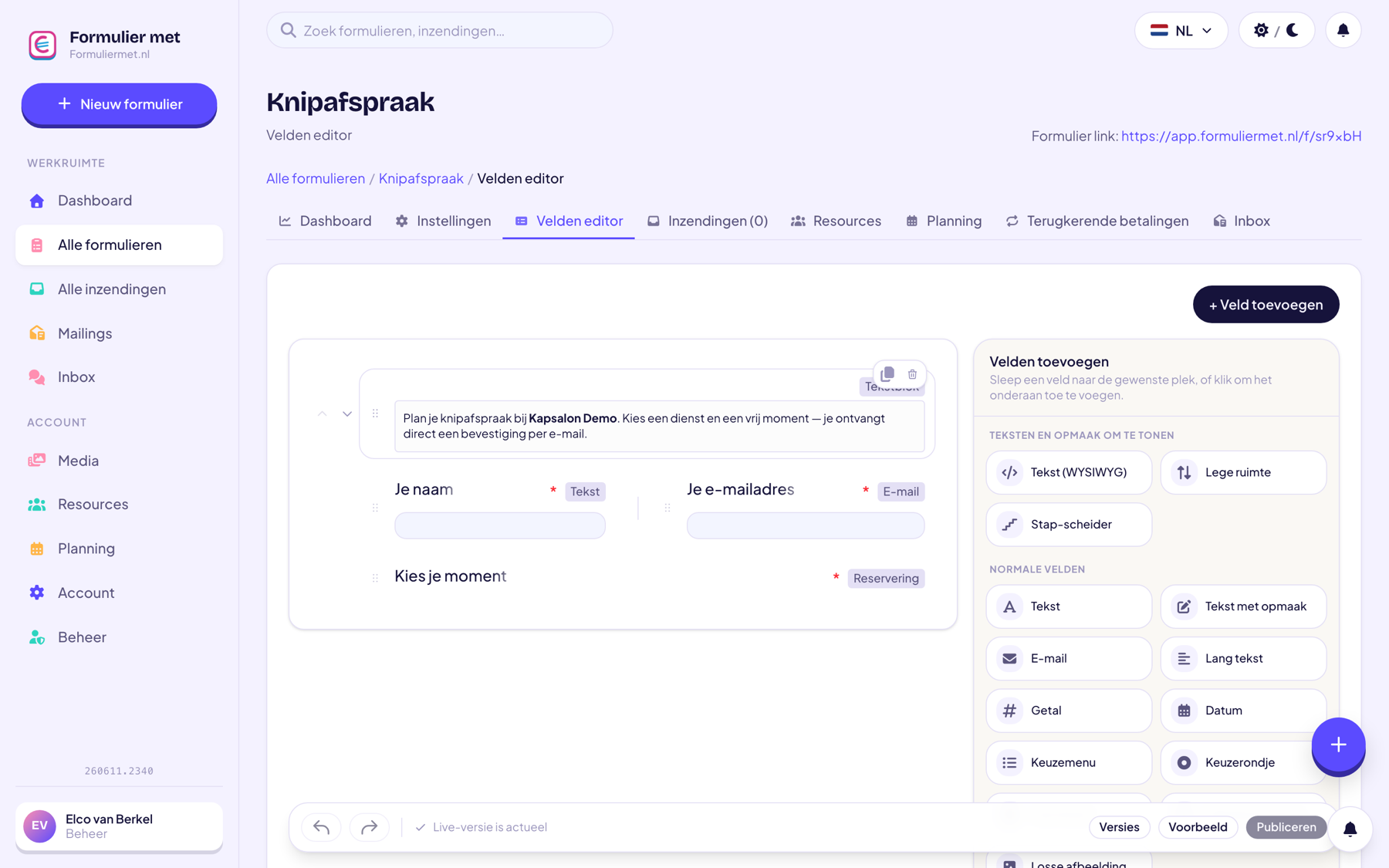Image resolution: width=1389 pixels, height=868 pixels.
Task: Add a Keuzemenu field
Action: pos(1069,763)
